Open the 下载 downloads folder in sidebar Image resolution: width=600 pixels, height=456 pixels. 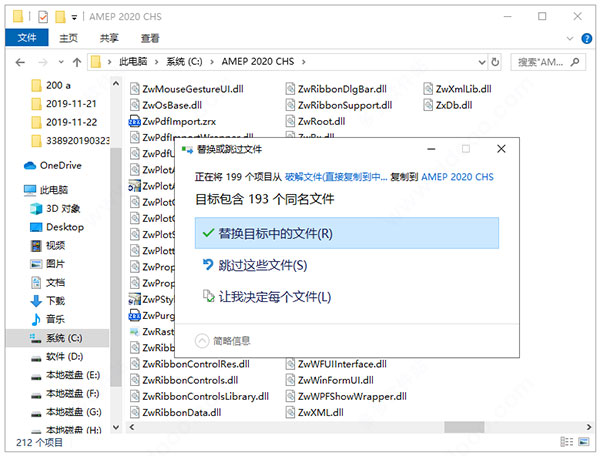tap(54, 300)
